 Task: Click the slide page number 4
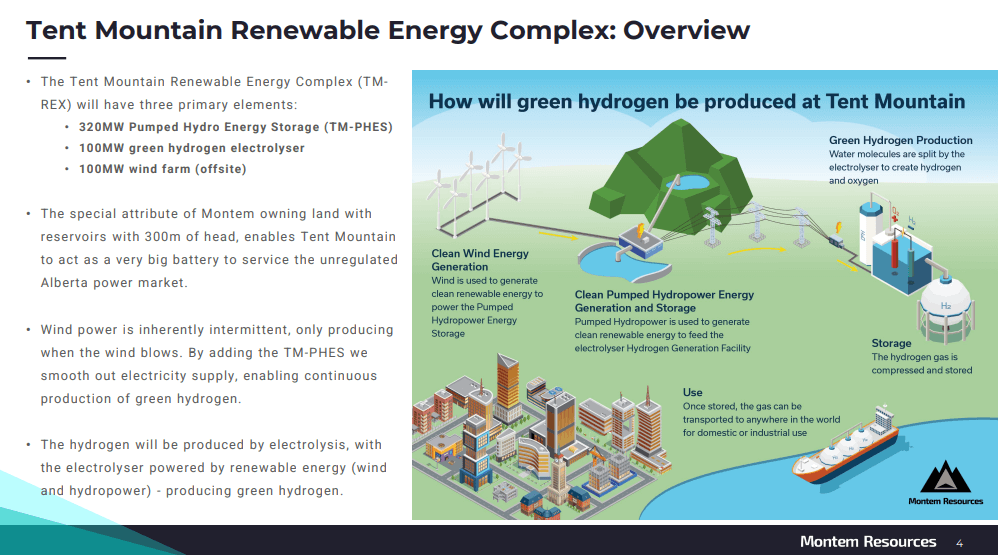coord(959,543)
